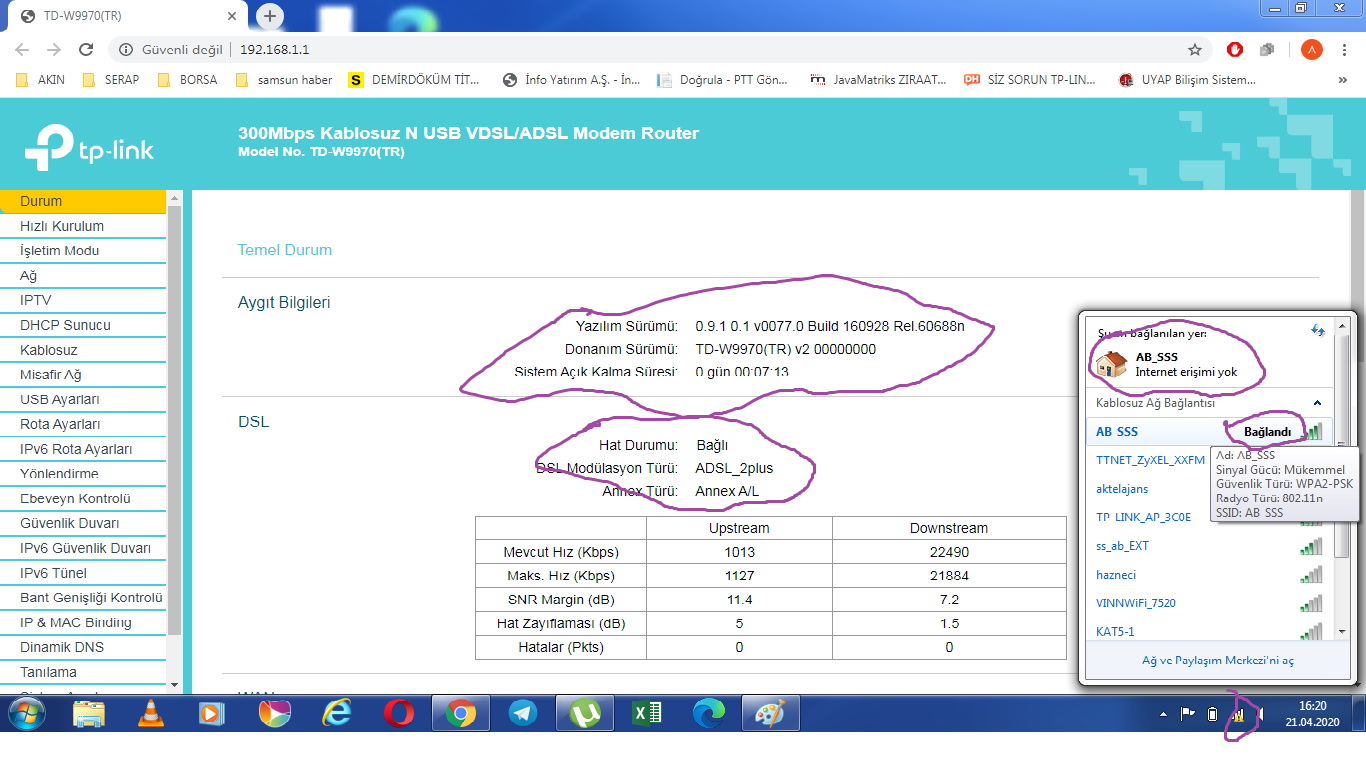The height and width of the screenshot is (768, 1366).
Task: Open the Dinamik DNS menu item
Action: coord(83,647)
